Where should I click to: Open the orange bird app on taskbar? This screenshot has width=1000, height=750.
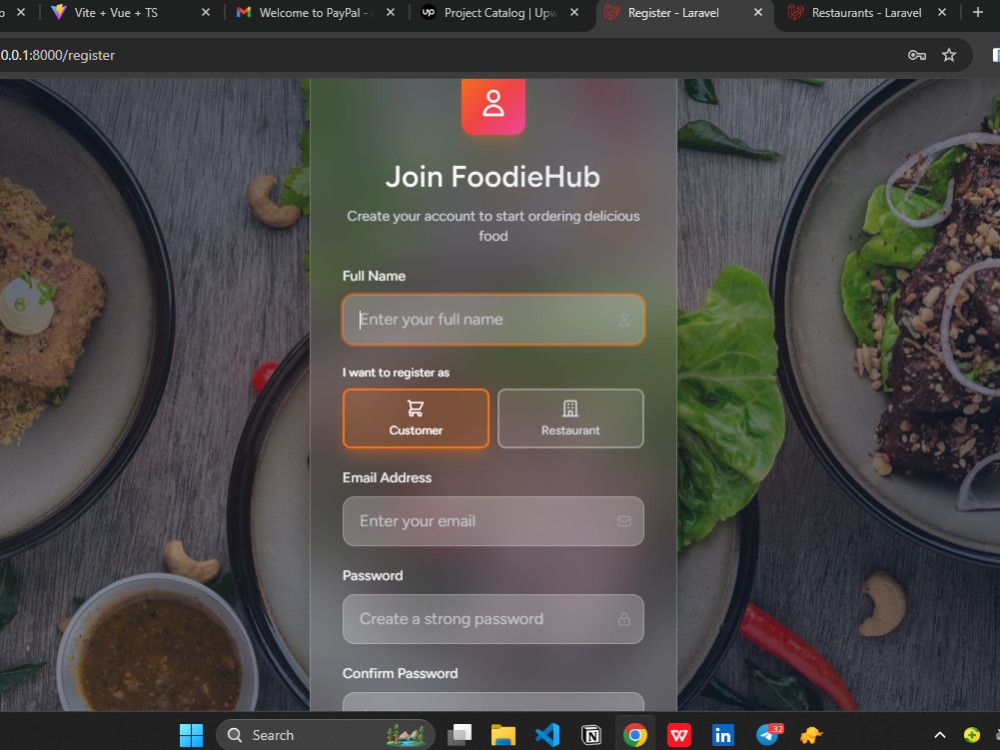click(811, 735)
